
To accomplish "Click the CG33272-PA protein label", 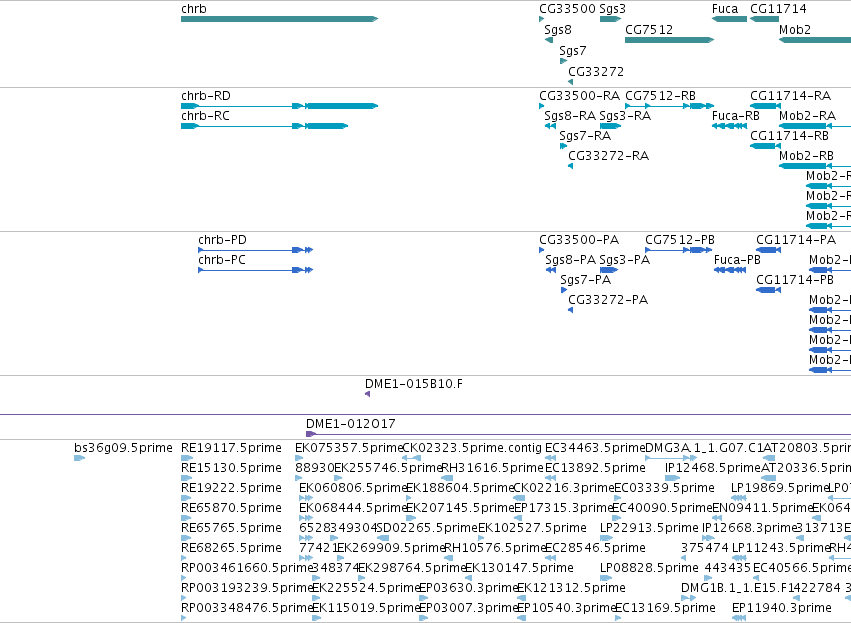I will (608, 300).
